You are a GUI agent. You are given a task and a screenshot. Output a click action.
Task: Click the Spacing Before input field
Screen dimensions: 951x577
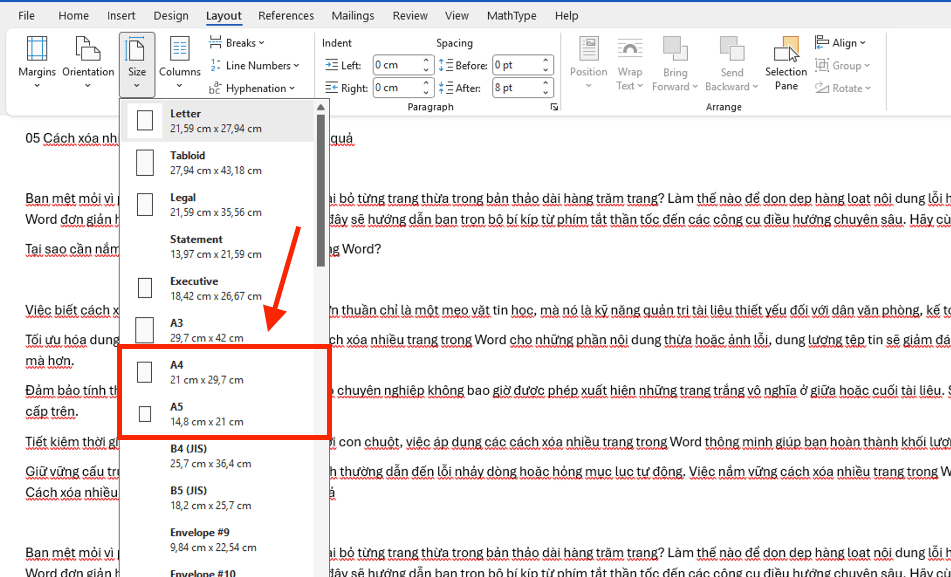pyautogui.click(x=516, y=65)
